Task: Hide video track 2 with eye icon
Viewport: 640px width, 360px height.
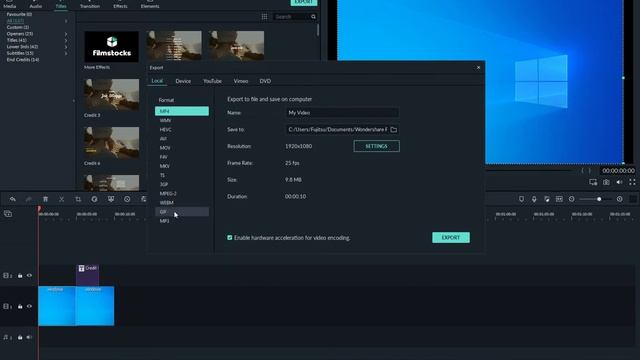Action: (29, 276)
